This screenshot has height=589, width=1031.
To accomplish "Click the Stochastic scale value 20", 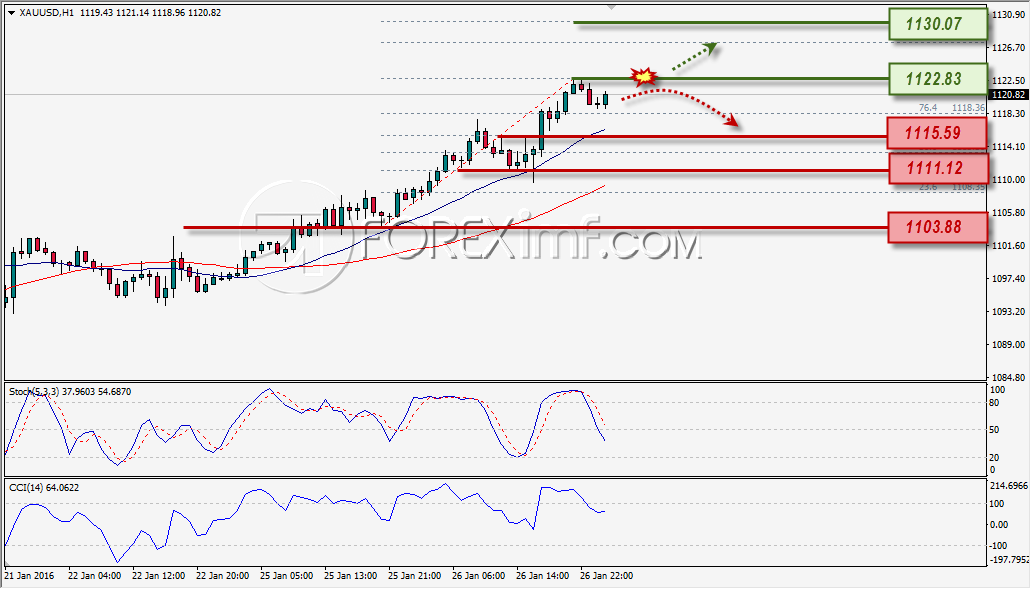I will pos(994,458).
